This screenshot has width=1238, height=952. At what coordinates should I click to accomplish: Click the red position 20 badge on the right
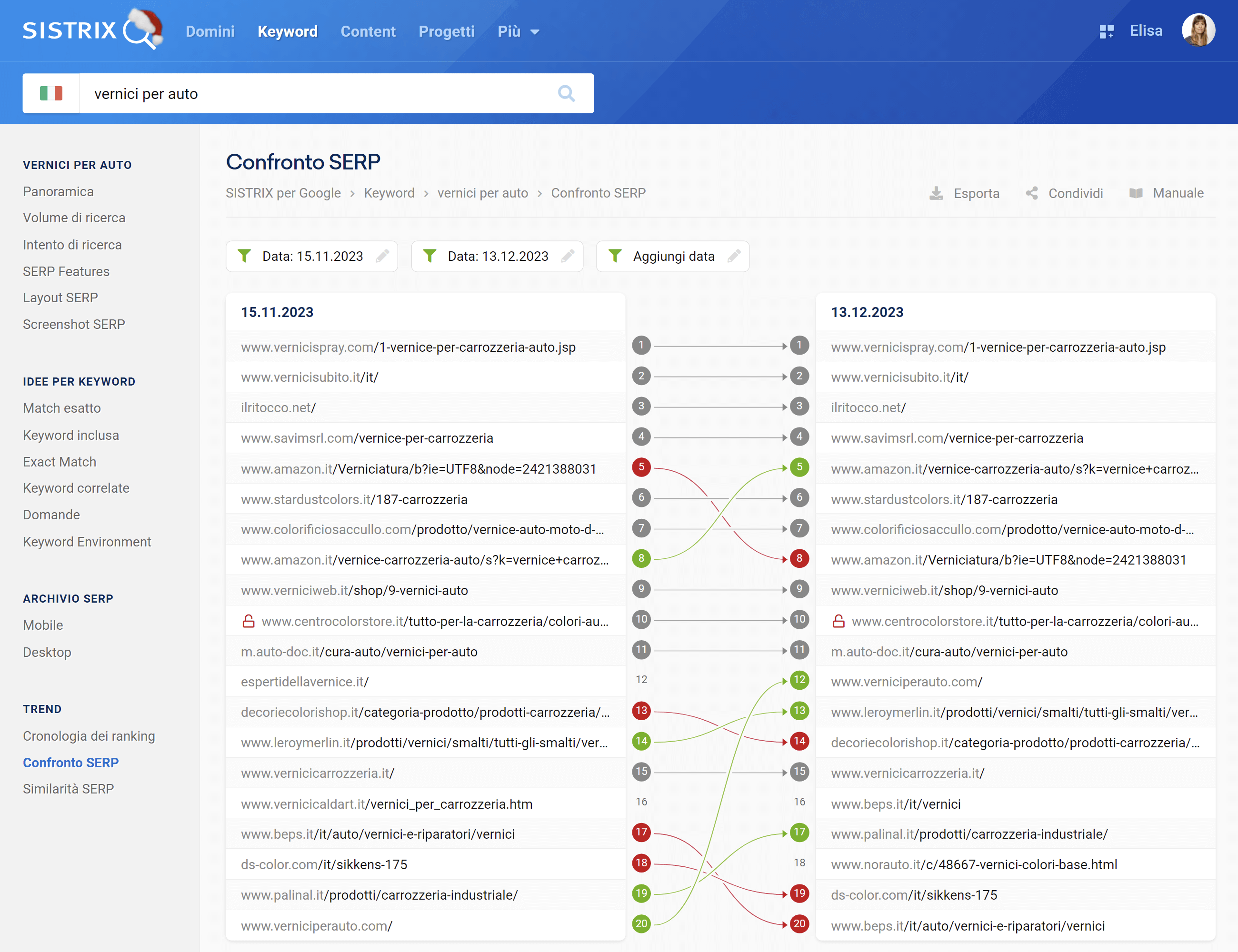click(x=799, y=923)
